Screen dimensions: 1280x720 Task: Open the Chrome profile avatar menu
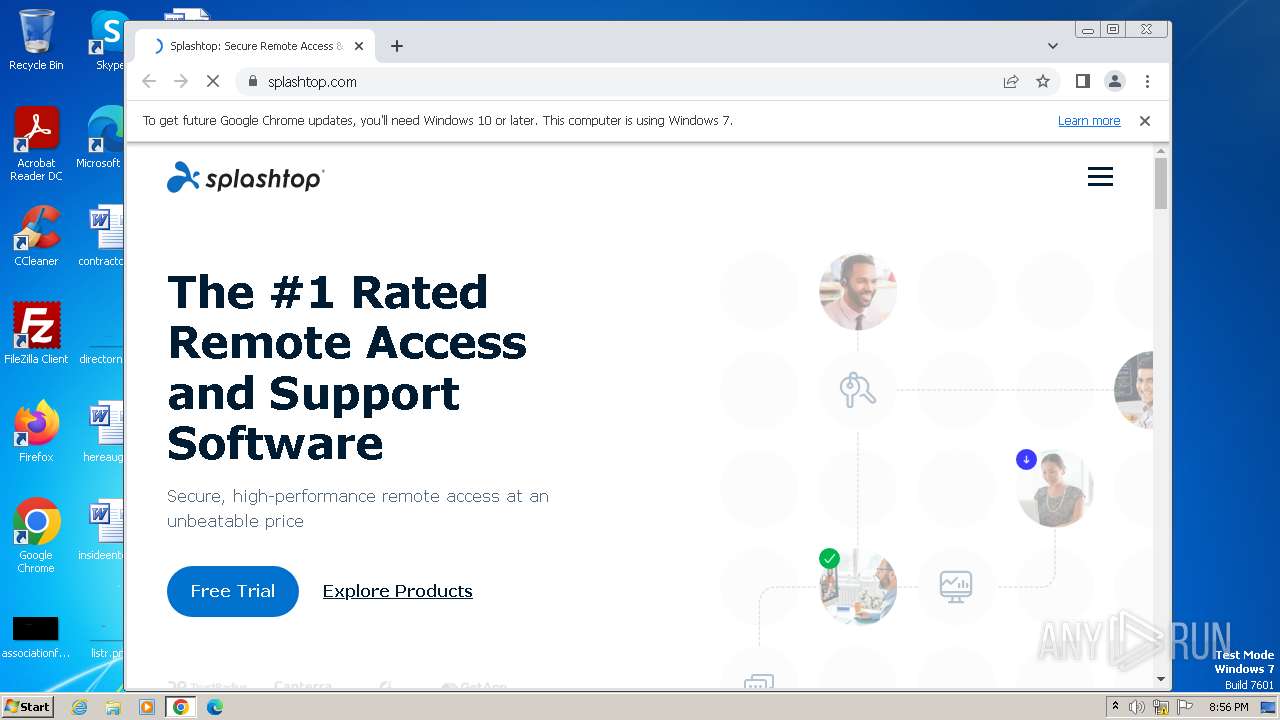coord(1115,82)
